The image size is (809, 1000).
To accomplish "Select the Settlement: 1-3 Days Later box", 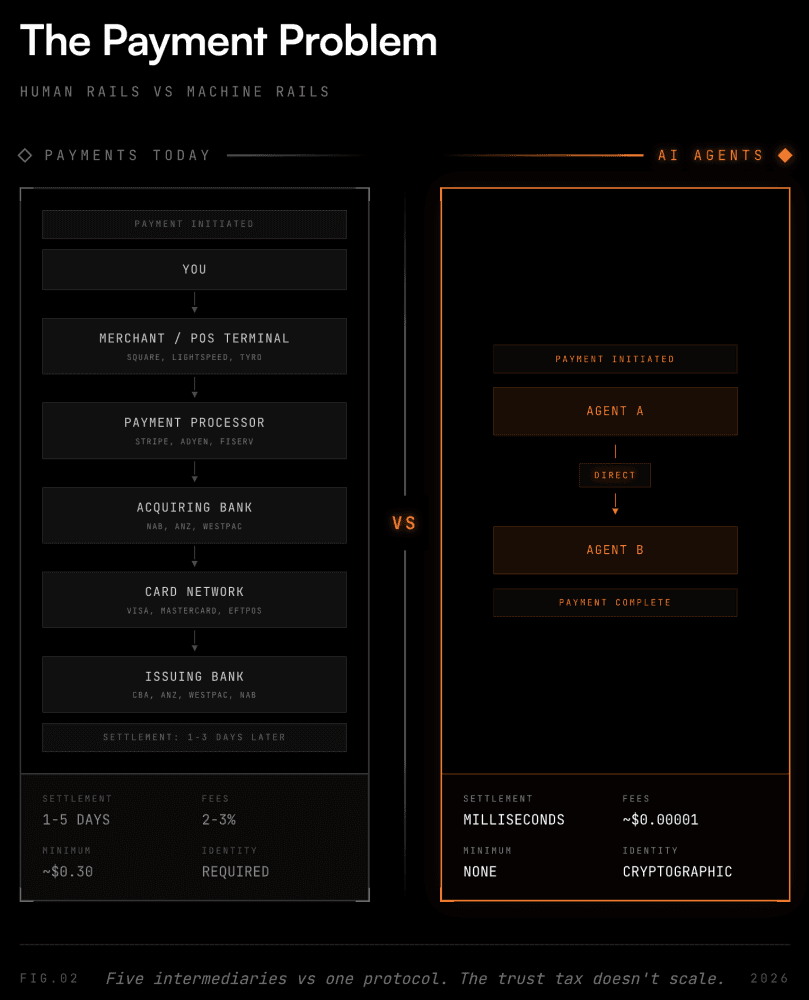I will pos(194,737).
